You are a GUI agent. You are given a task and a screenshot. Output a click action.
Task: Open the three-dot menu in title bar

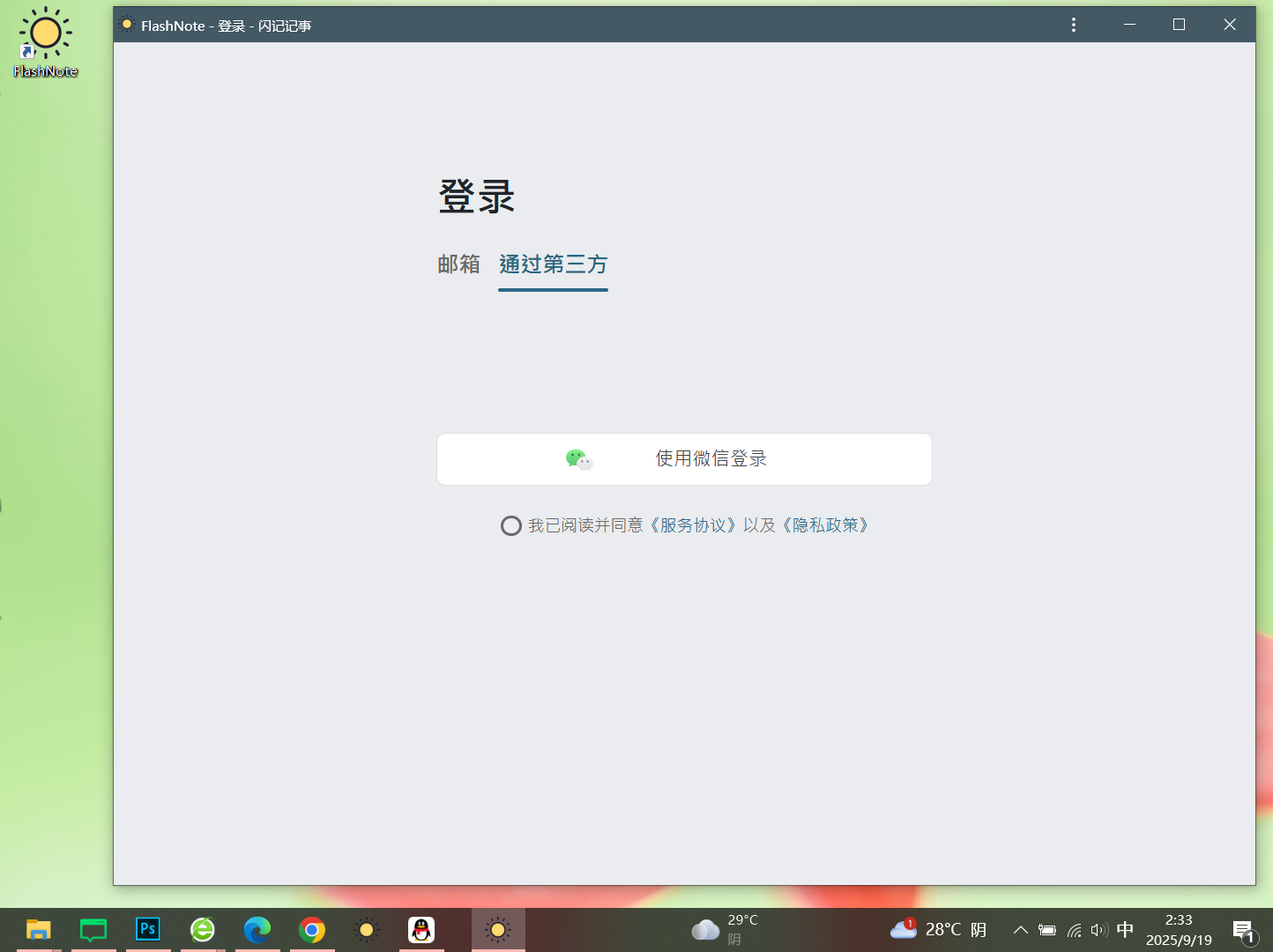(x=1073, y=25)
